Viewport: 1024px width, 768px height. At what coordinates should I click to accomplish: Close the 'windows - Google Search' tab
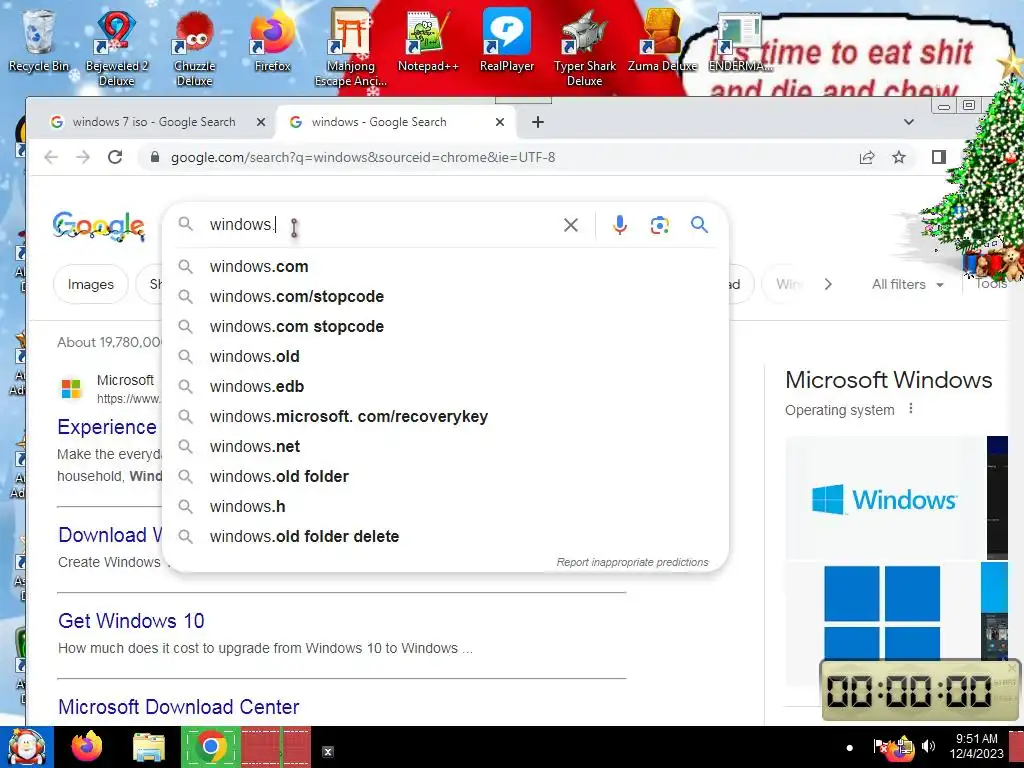pos(500,122)
